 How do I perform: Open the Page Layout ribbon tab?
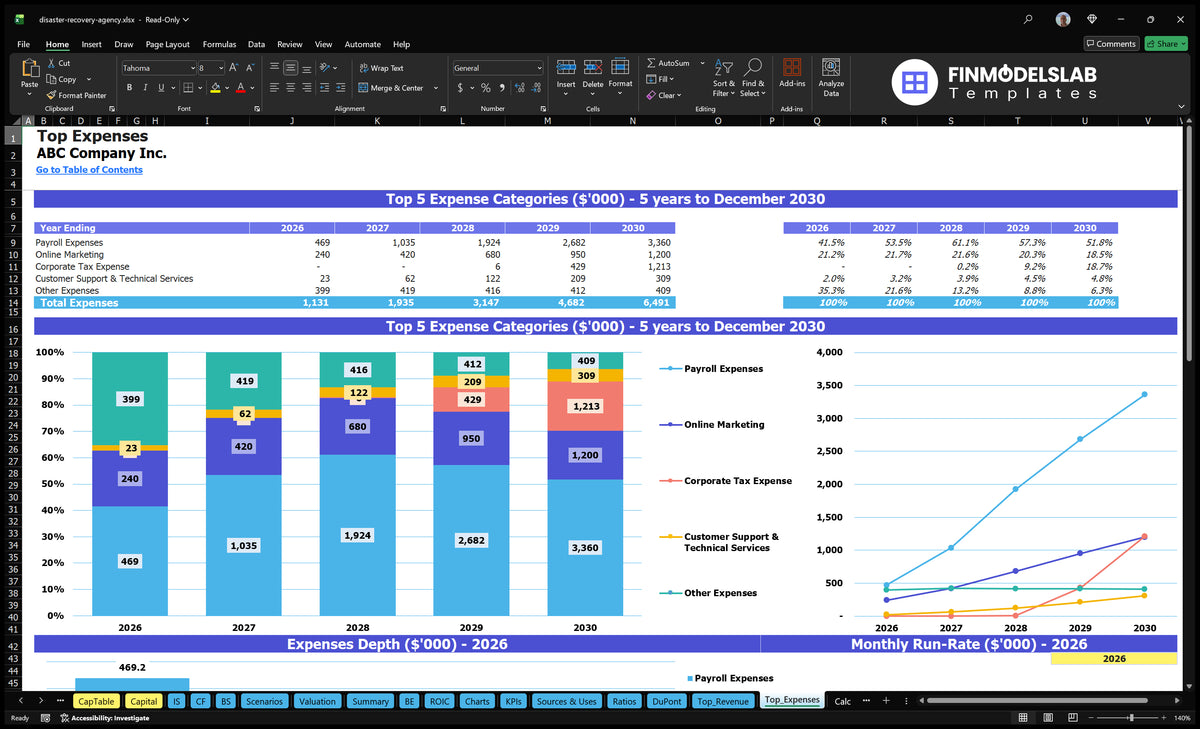(x=167, y=44)
